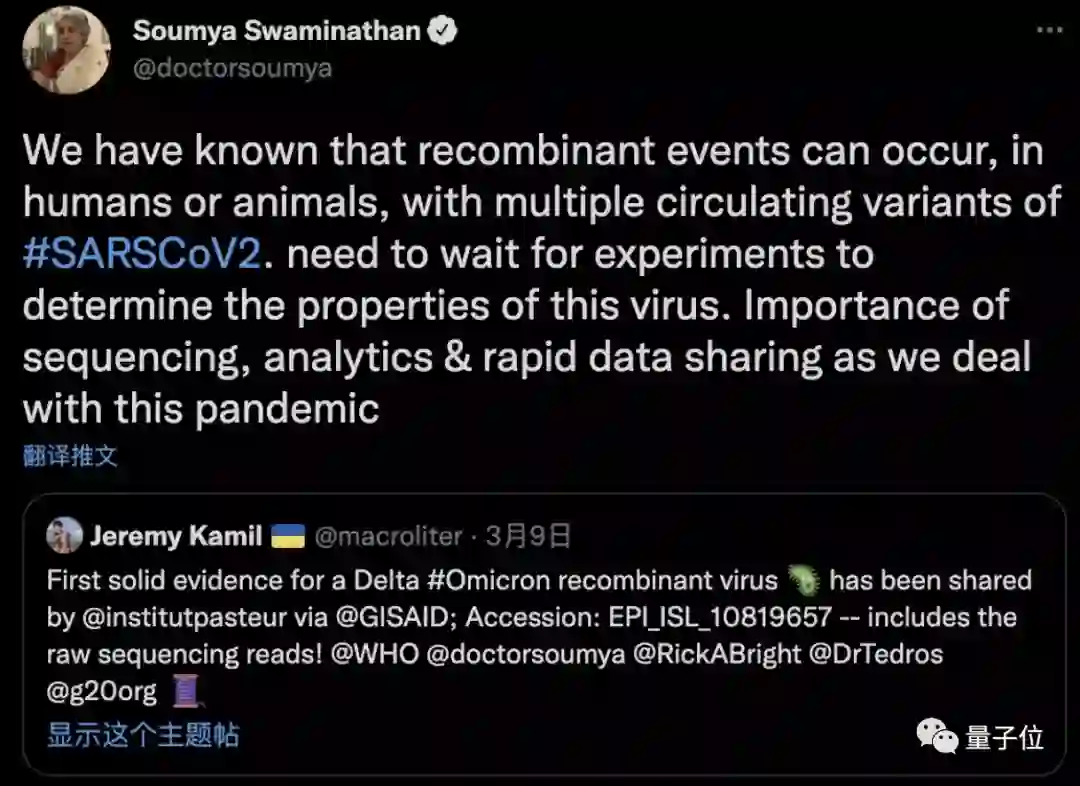Screen dimensions: 1080x786
Task: Click the purple thread spool emoji
Action: [x=188, y=691]
